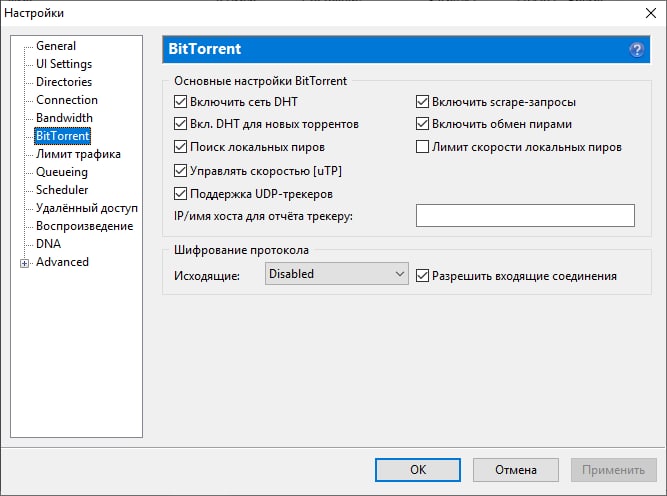
Task: Select Queueing in settings tree
Action: click(62, 172)
